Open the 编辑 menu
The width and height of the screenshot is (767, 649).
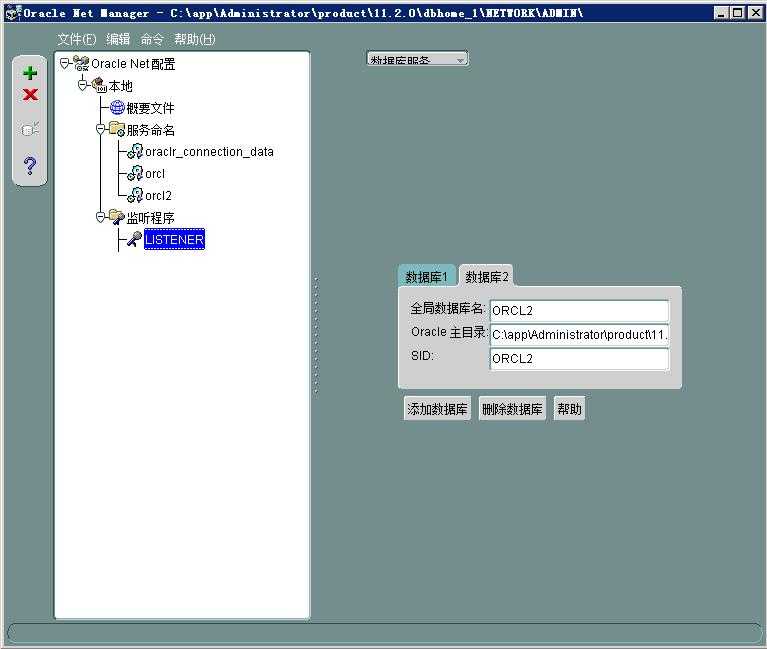118,39
